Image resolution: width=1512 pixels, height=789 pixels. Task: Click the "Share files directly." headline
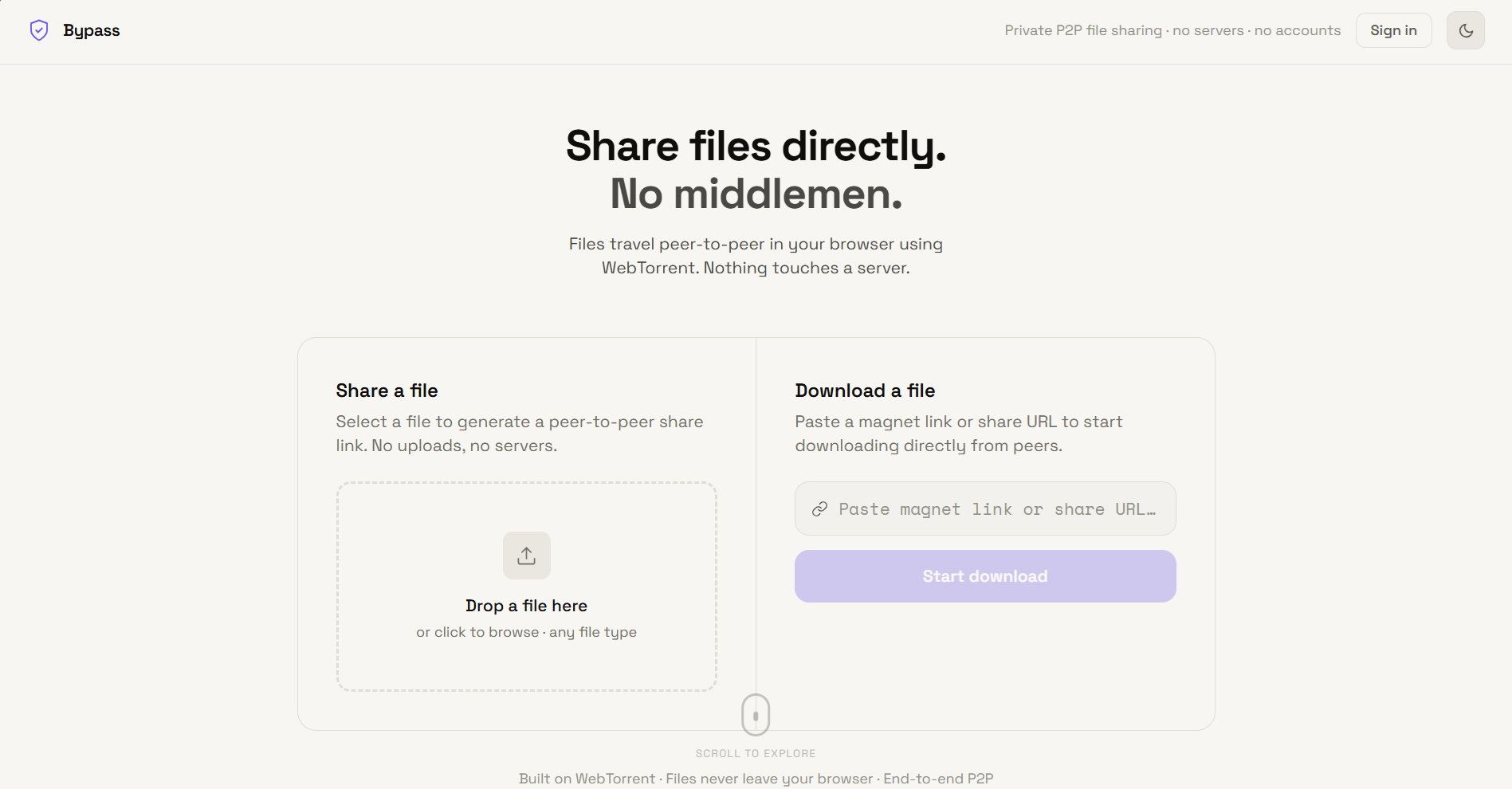click(756, 146)
